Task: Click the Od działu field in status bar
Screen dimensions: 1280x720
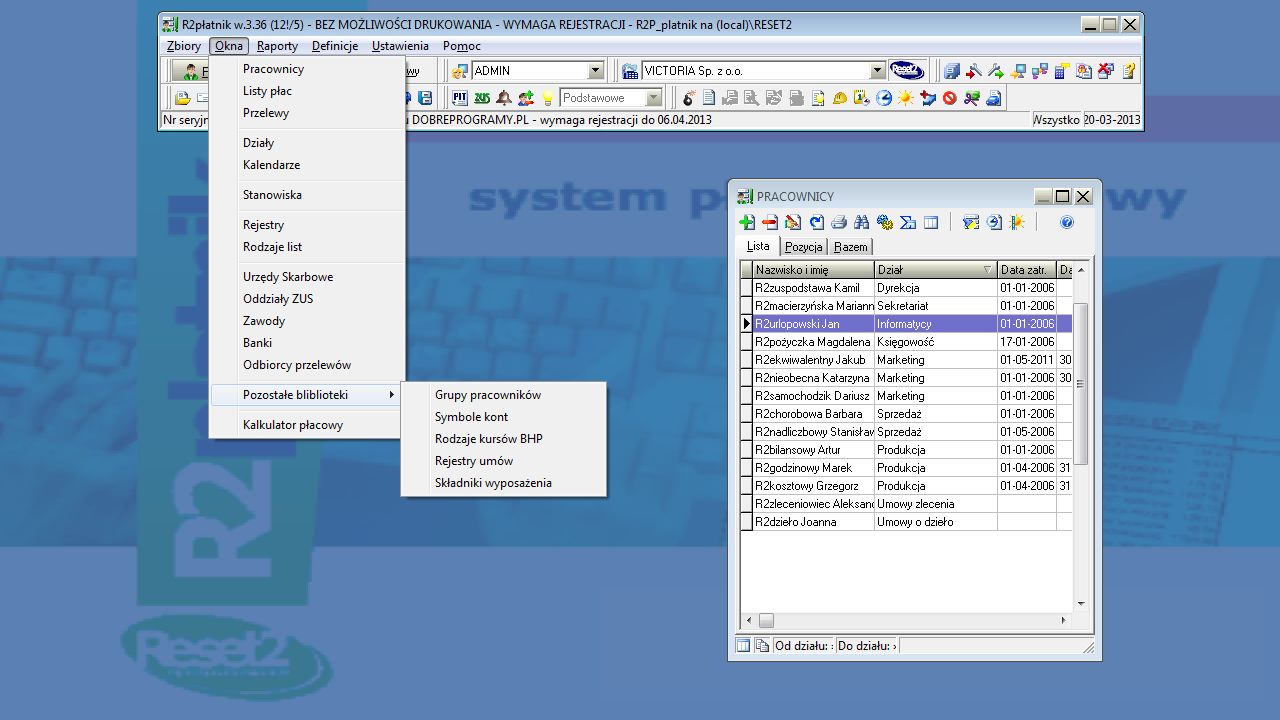Action: click(x=804, y=646)
